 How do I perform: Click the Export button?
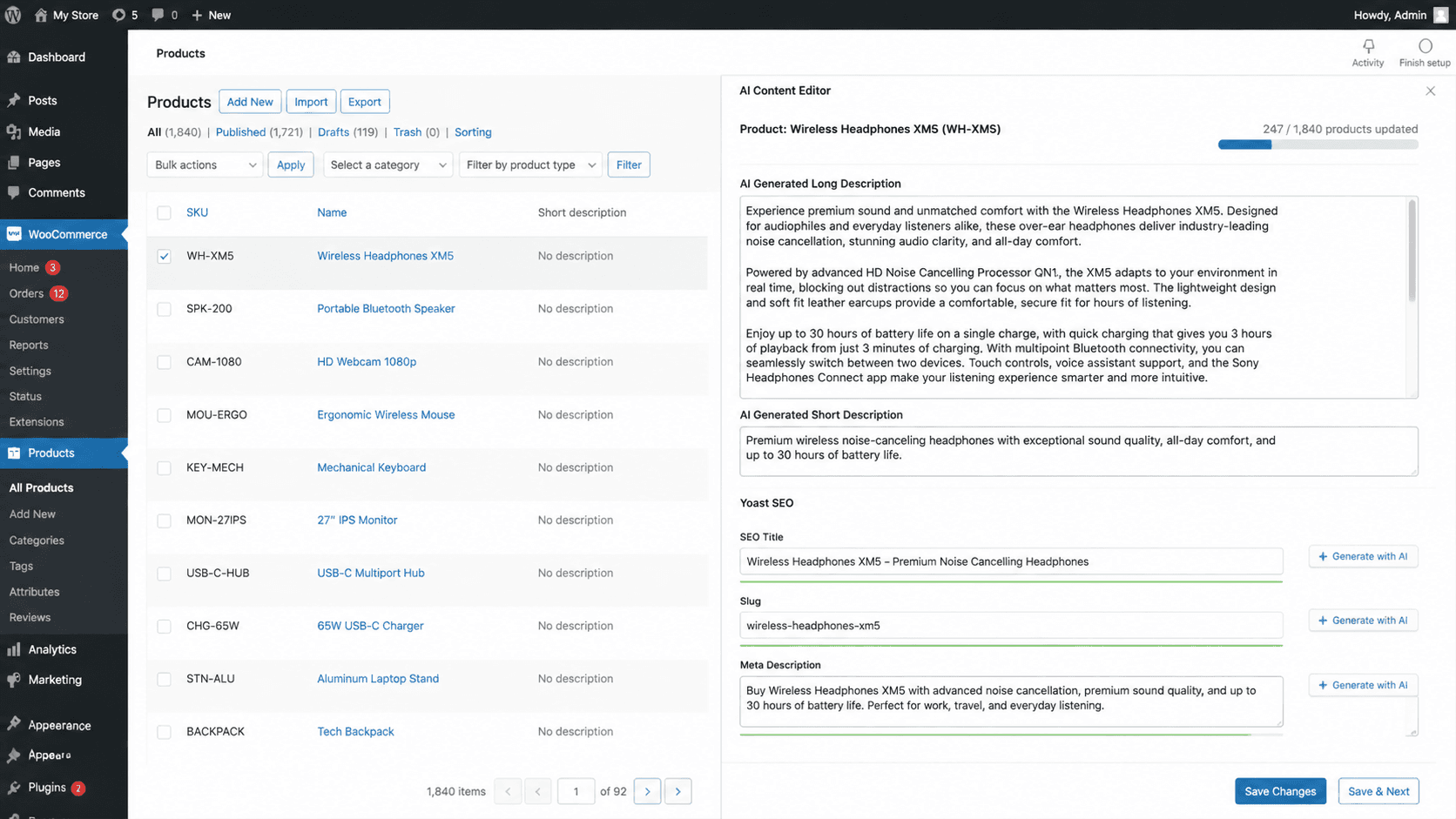point(365,102)
